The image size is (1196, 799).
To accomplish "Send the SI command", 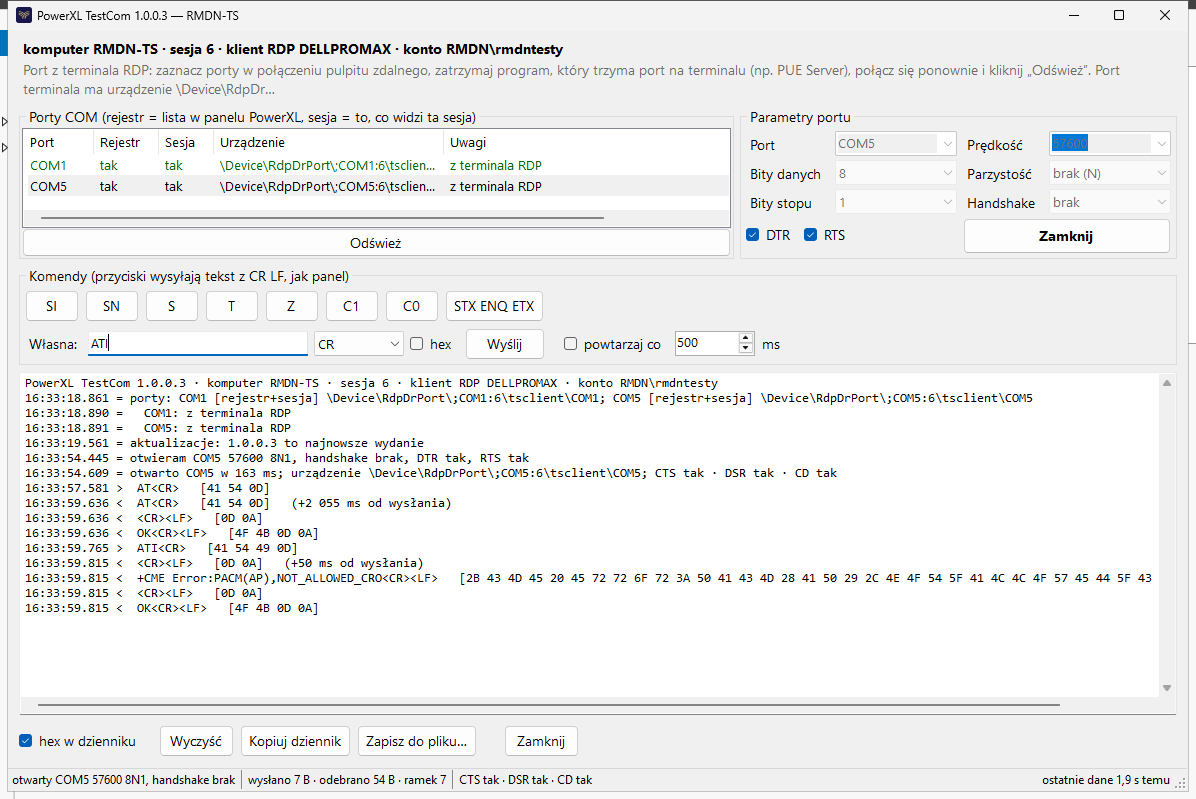I will click(52, 306).
